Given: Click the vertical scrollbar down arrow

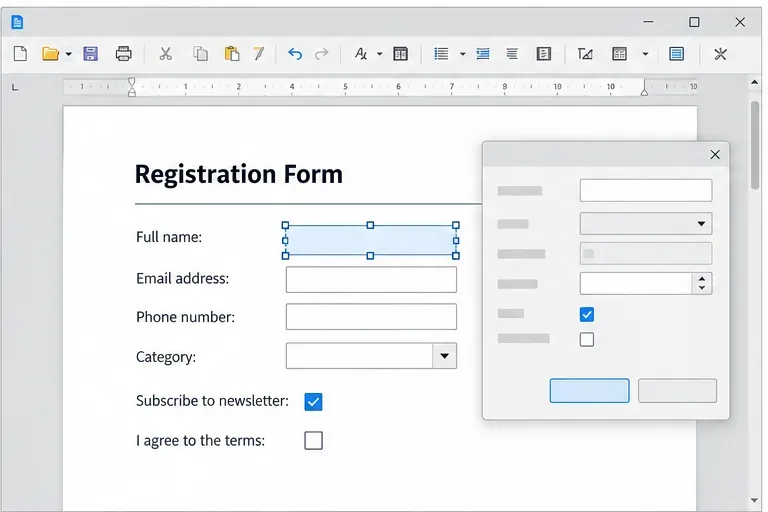Looking at the screenshot, I should (x=755, y=500).
